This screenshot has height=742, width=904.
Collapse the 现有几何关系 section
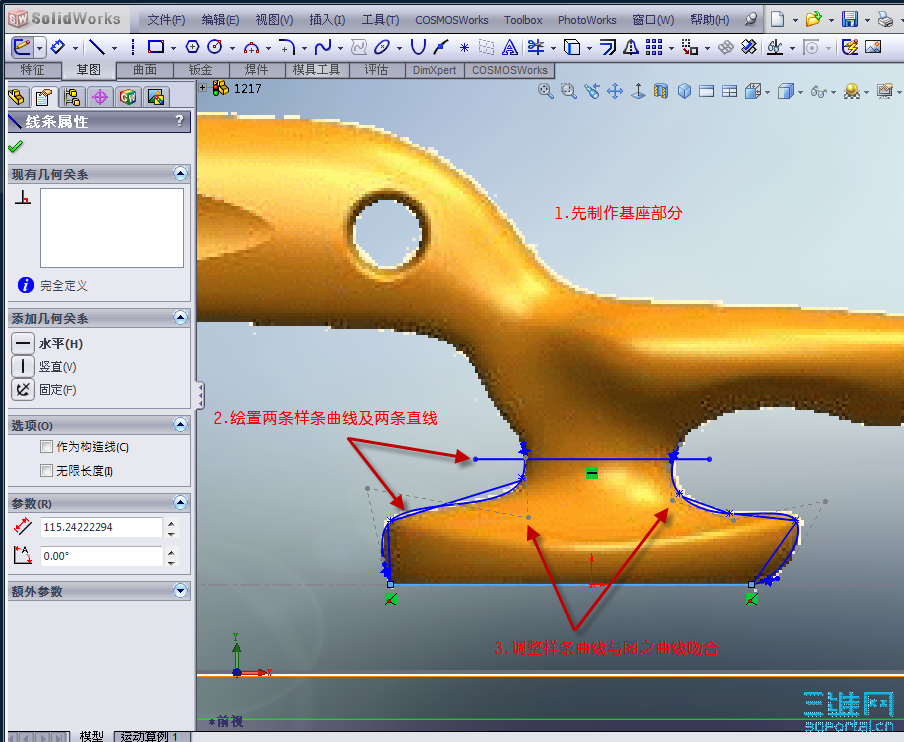(180, 174)
